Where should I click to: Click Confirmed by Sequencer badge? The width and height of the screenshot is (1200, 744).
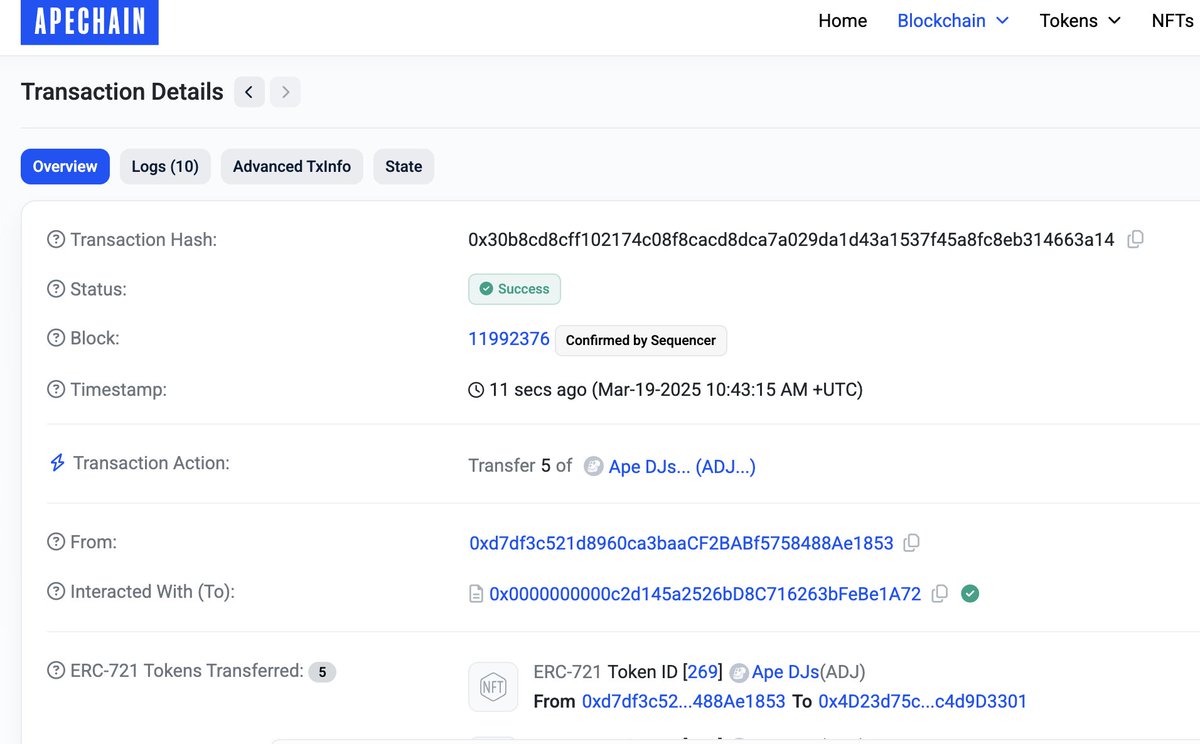[x=641, y=340]
